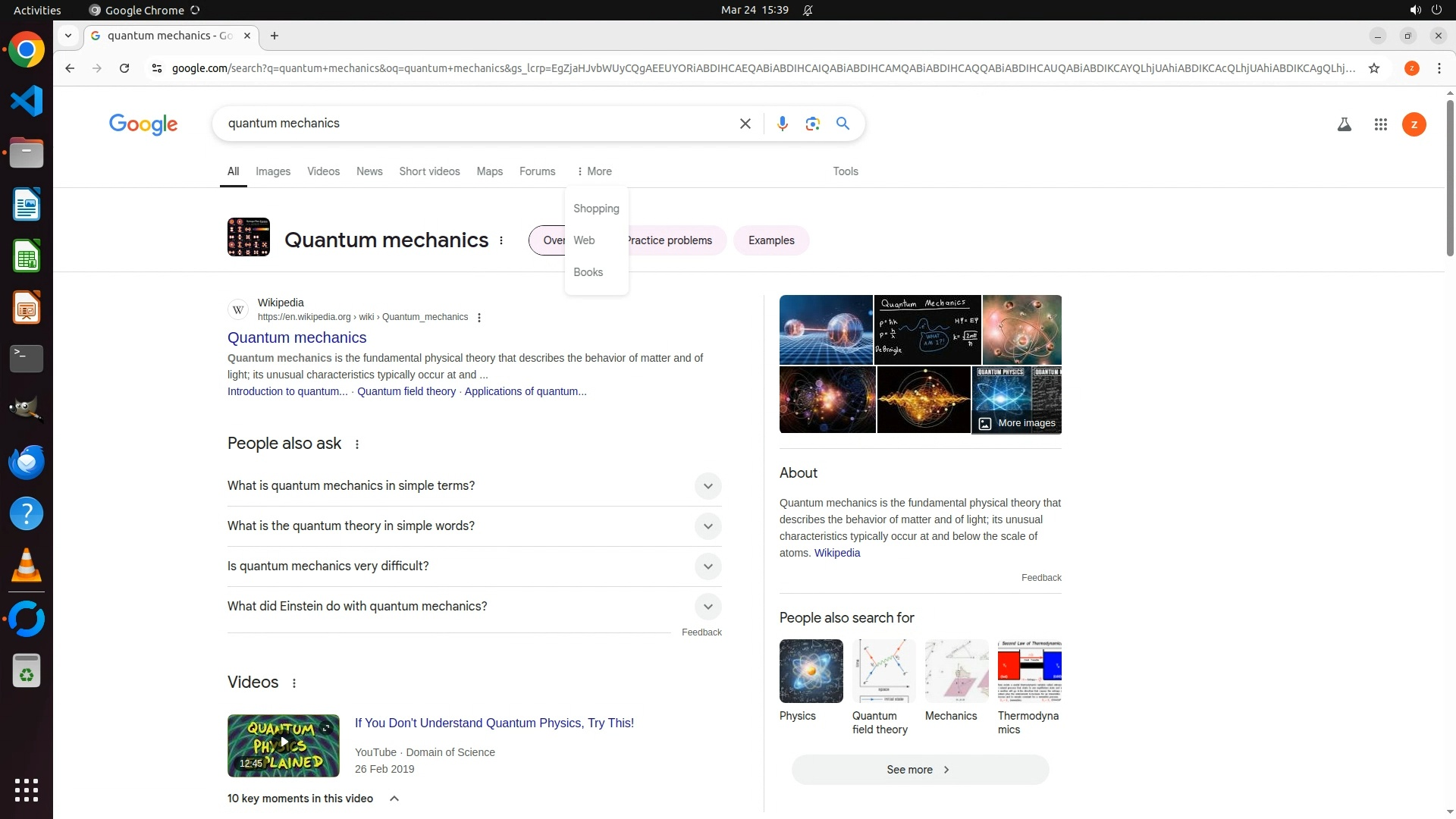Bookmark this page with star icon
Image resolution: width=1456 pixels, height=819 pixels.
[x=1373, y=68]
